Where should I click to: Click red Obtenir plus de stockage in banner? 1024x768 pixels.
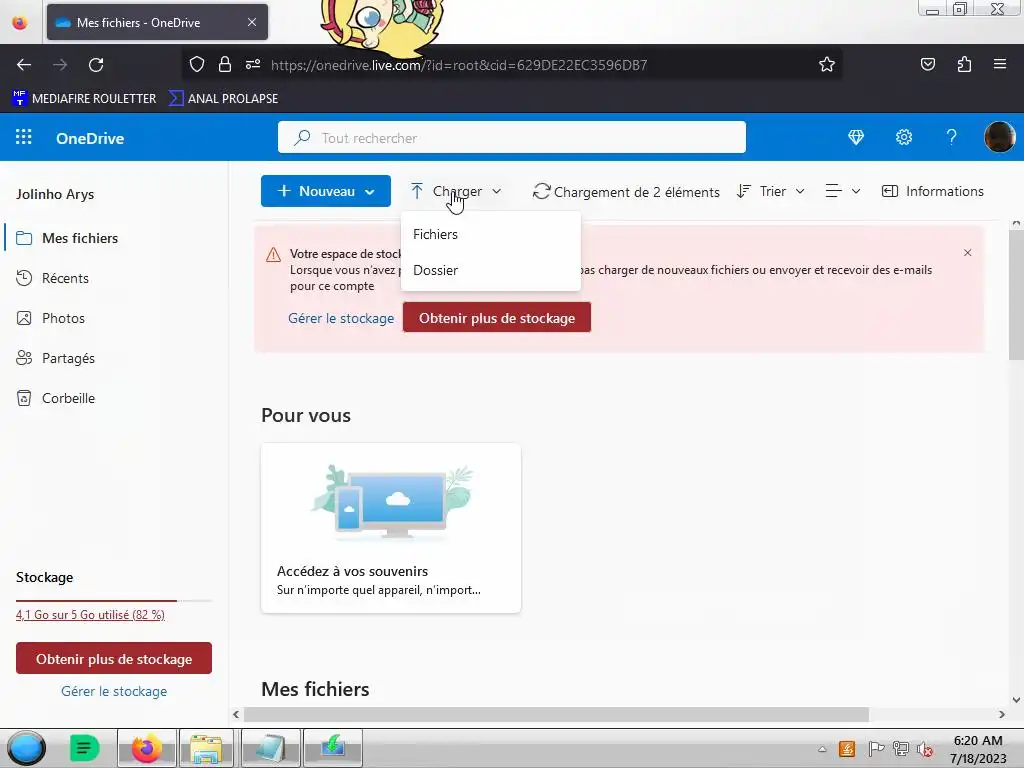point(497,318)
